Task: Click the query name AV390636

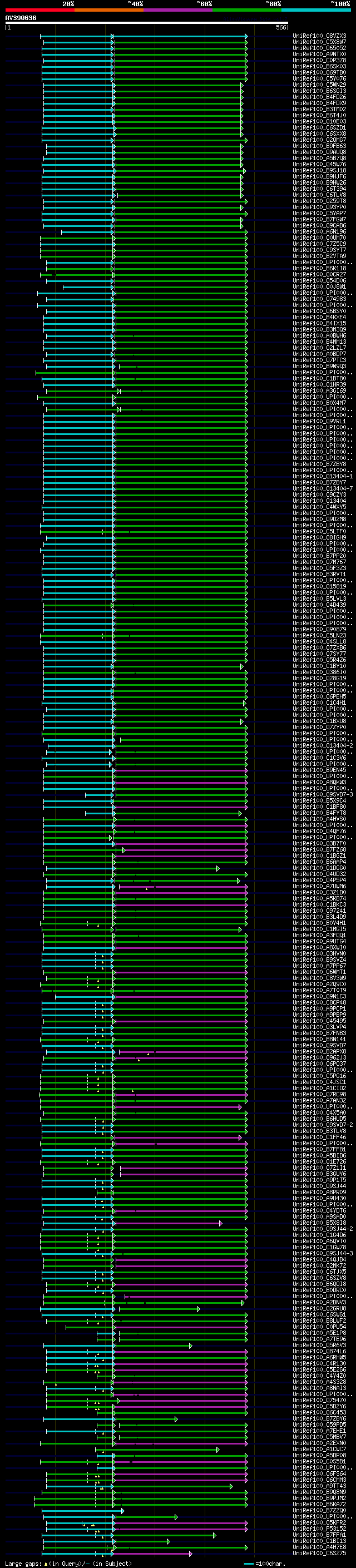Action: (21, 18)
